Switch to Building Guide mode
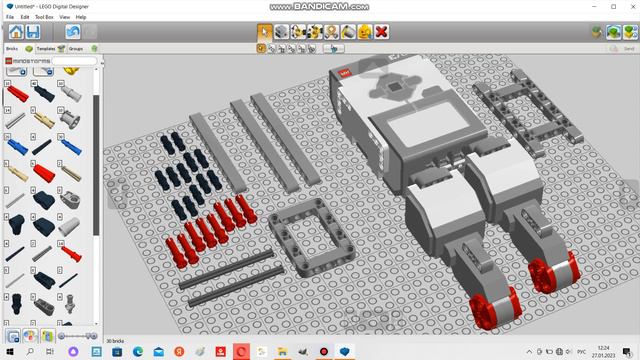The image size is (640, 360). pos(630,32)
